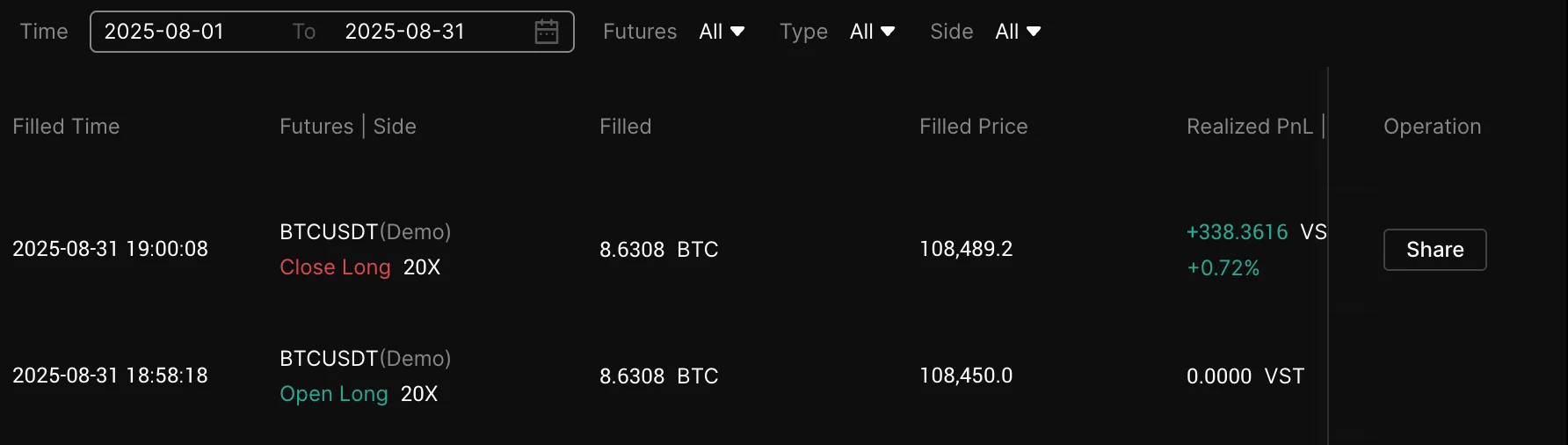This screenshot has width=1568, height=445.
Task: Click the Filled Price column header
Action: [973, 127]
